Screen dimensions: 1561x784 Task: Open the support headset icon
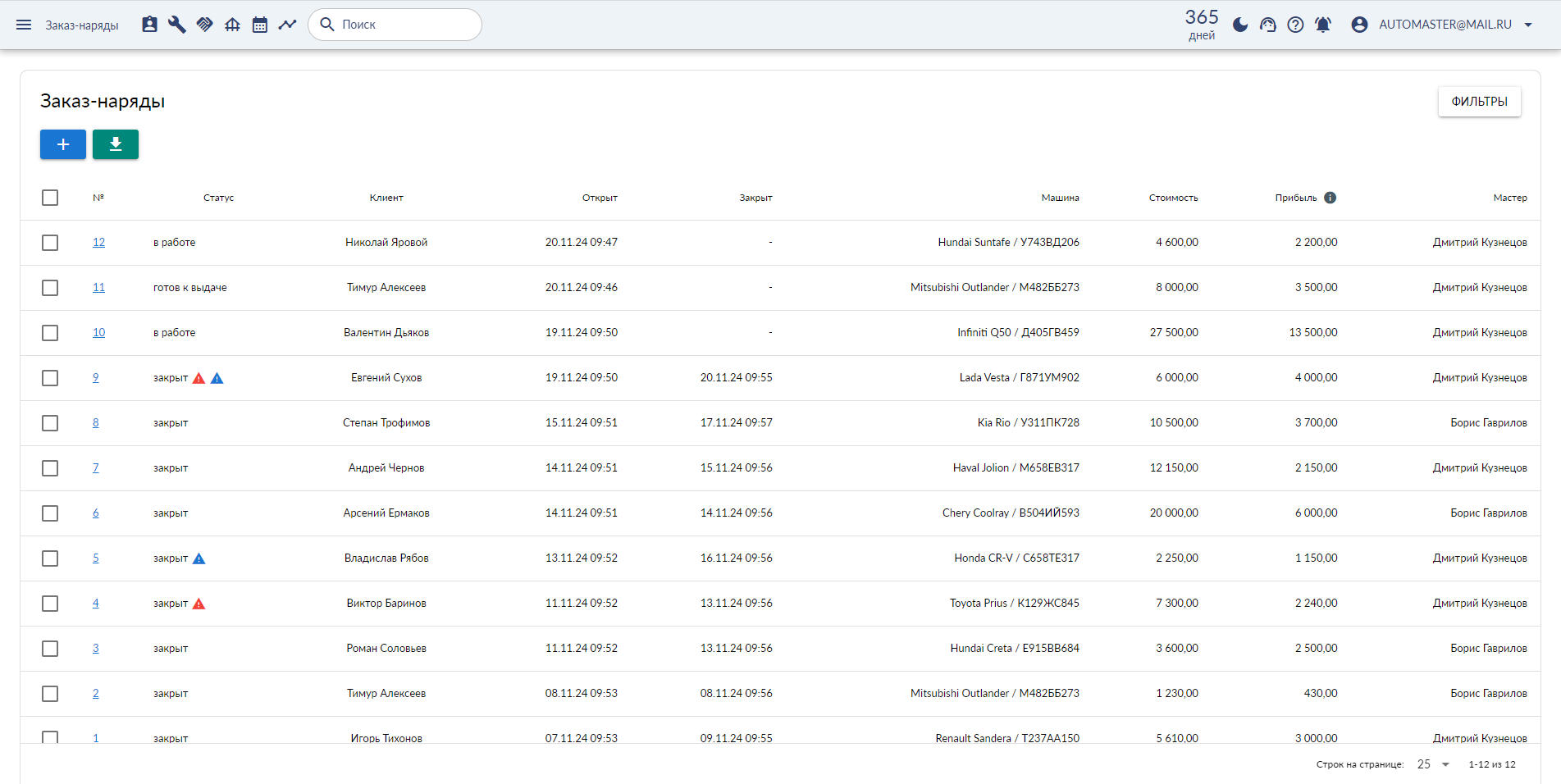pos(1268,25)
